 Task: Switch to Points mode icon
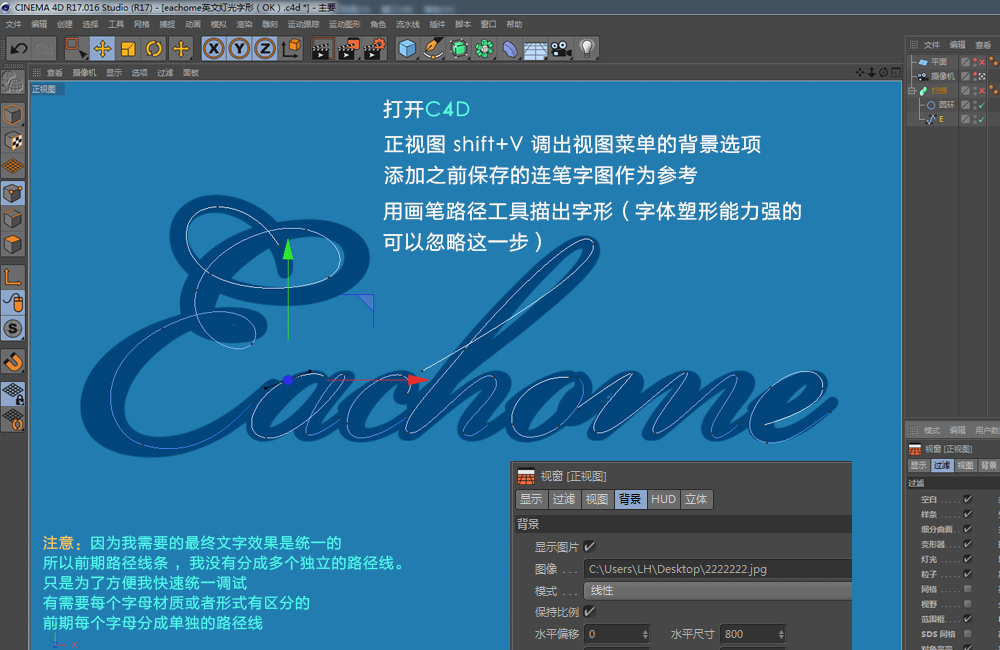tap(13, 193)
